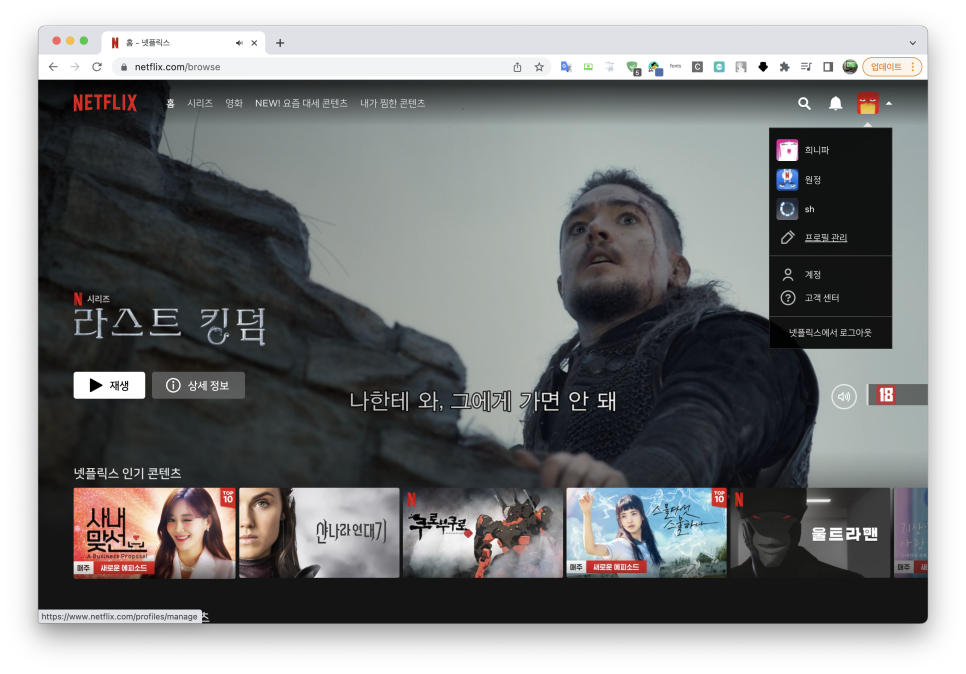Click the teal square extension icon
The height and width of the screenshot is (674, 966).
[719, 67]
